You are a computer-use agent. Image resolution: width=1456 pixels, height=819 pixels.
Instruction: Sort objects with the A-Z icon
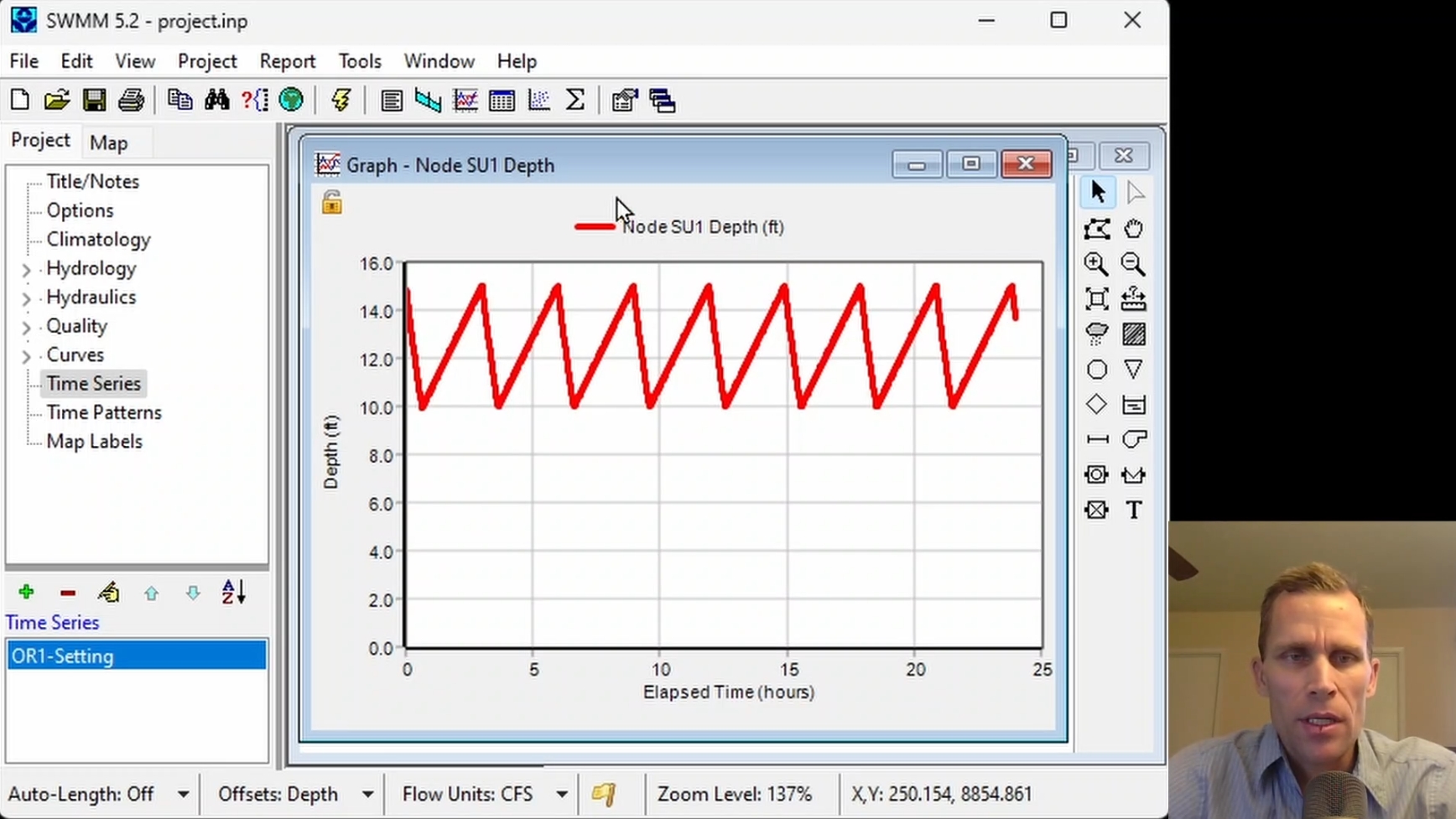pyautogui.click(x=234, y=593)
